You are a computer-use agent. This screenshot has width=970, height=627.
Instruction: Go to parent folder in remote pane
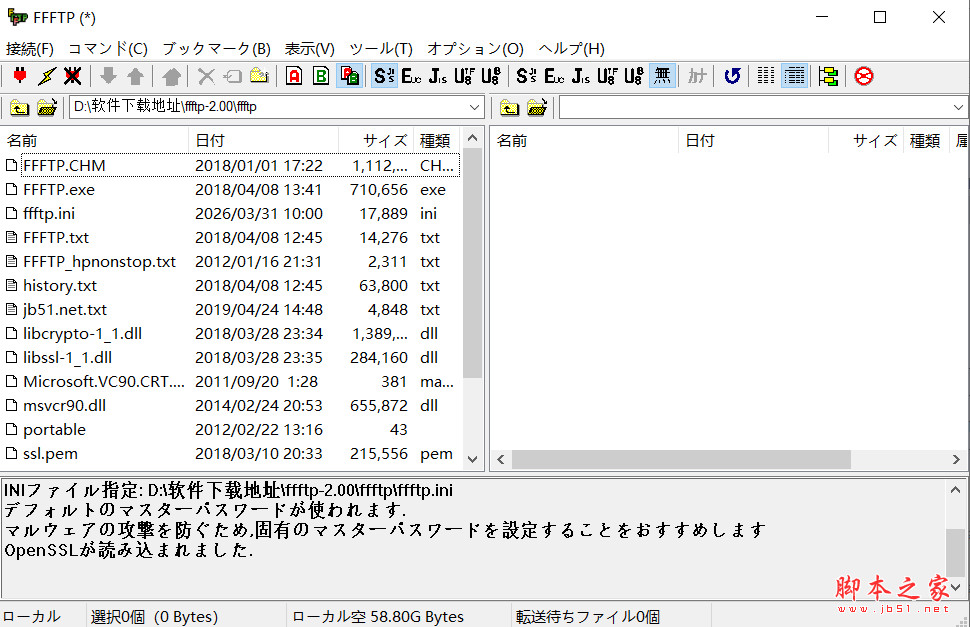tap(509, 108)
